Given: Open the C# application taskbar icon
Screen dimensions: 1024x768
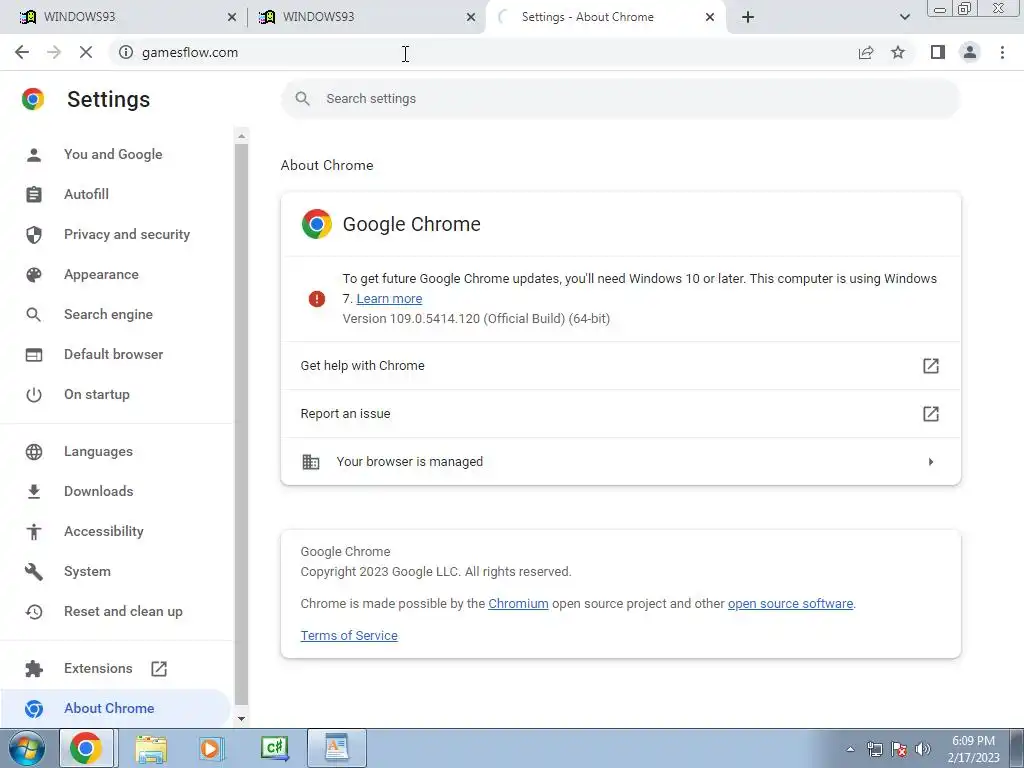Looking at the screenshot, I should 274,748.
